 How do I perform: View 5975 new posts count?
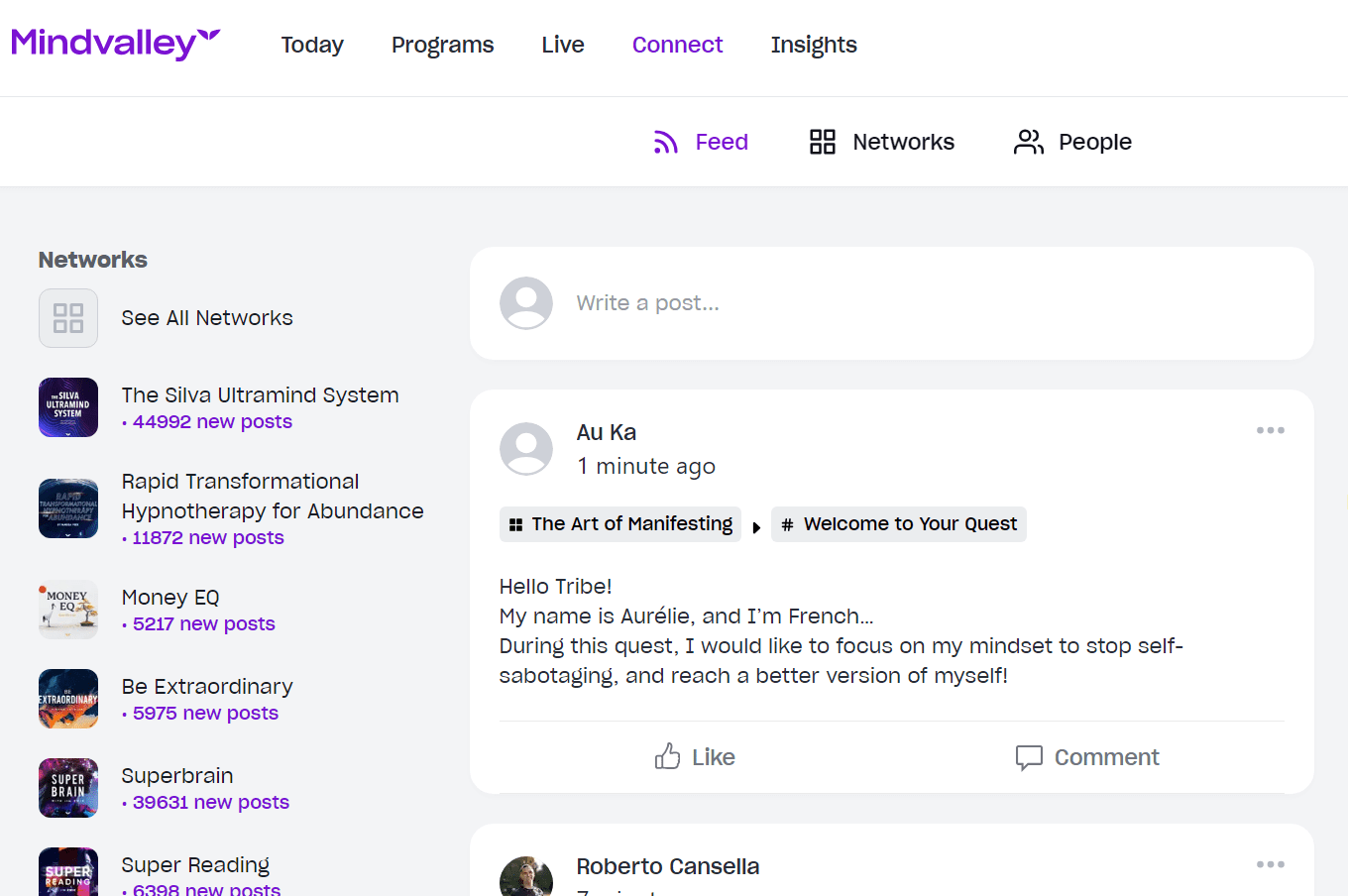(205, 713)
